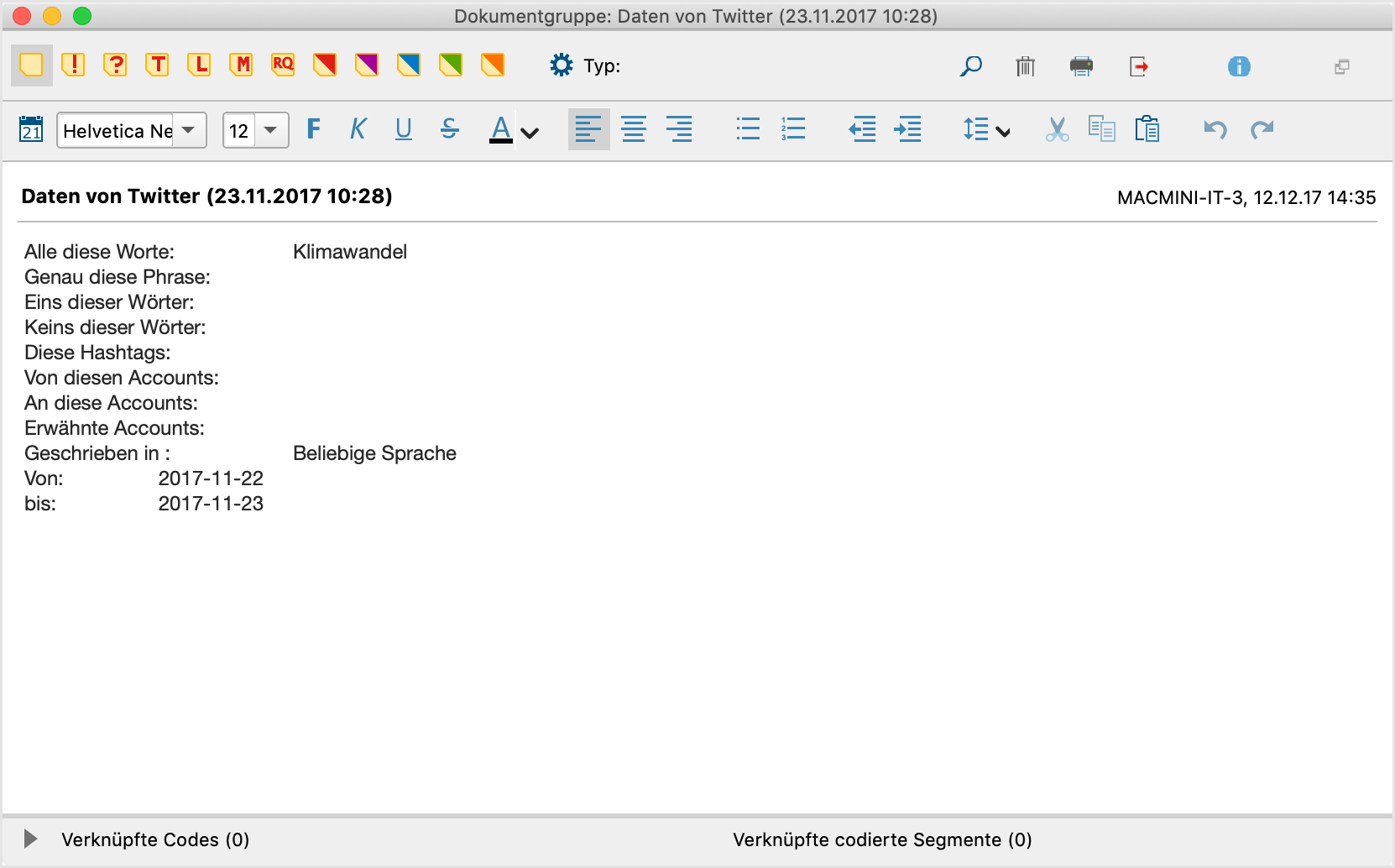
Task: Insert bulleted list
Action: [748, 129]
